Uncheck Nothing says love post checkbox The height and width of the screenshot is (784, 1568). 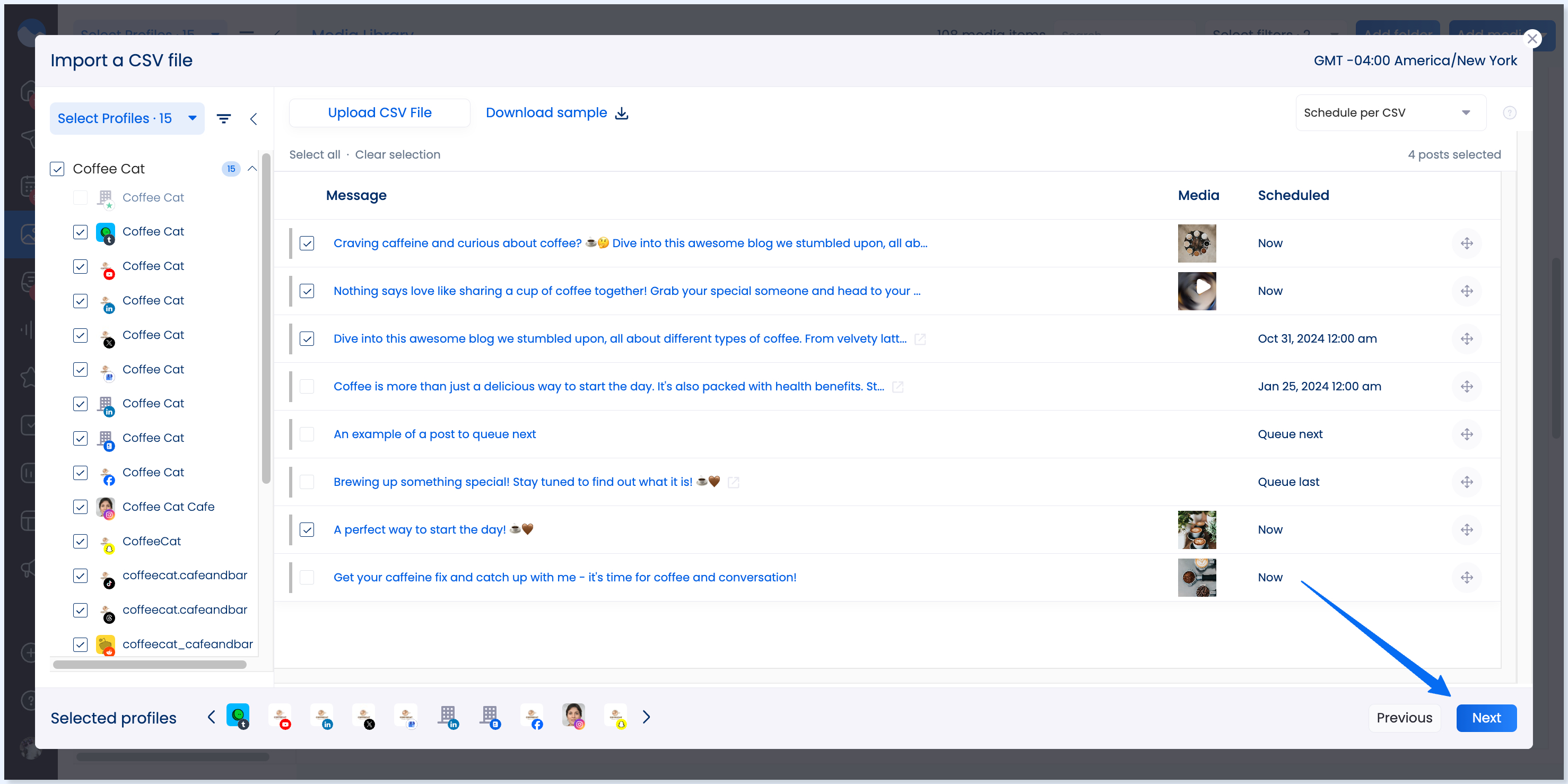pyautogui.click(x=307, y=291)
